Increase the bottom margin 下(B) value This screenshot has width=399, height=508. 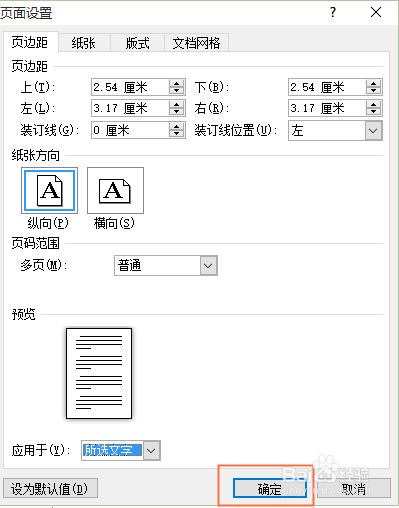pos(373,84)
